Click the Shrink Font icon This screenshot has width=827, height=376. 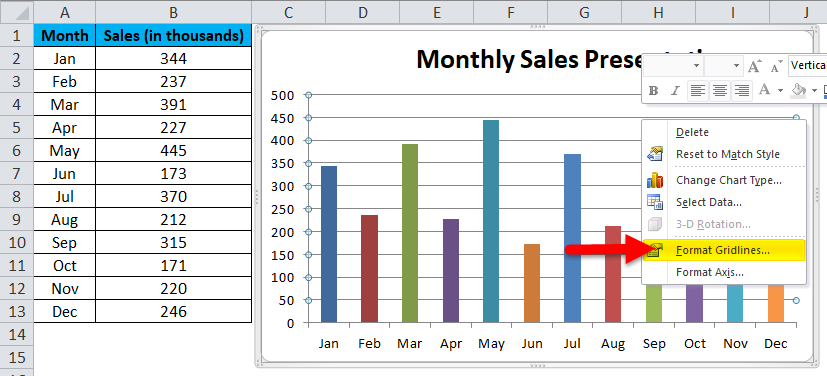(775, 66)
